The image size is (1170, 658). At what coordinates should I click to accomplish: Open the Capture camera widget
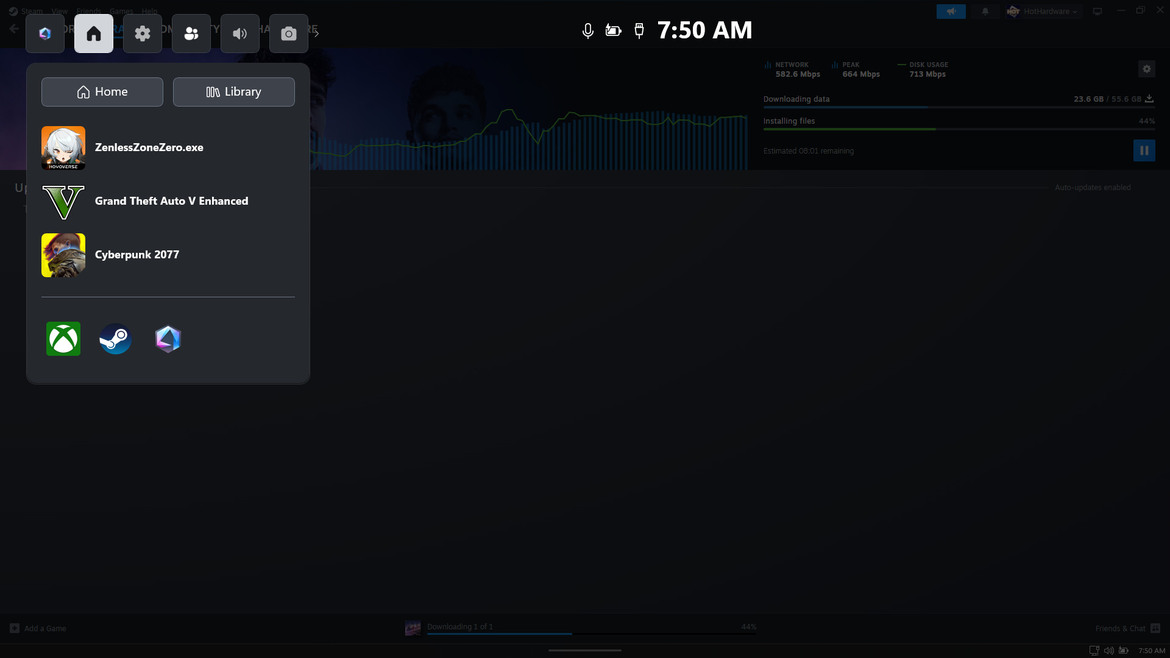(x=288, y=34)
